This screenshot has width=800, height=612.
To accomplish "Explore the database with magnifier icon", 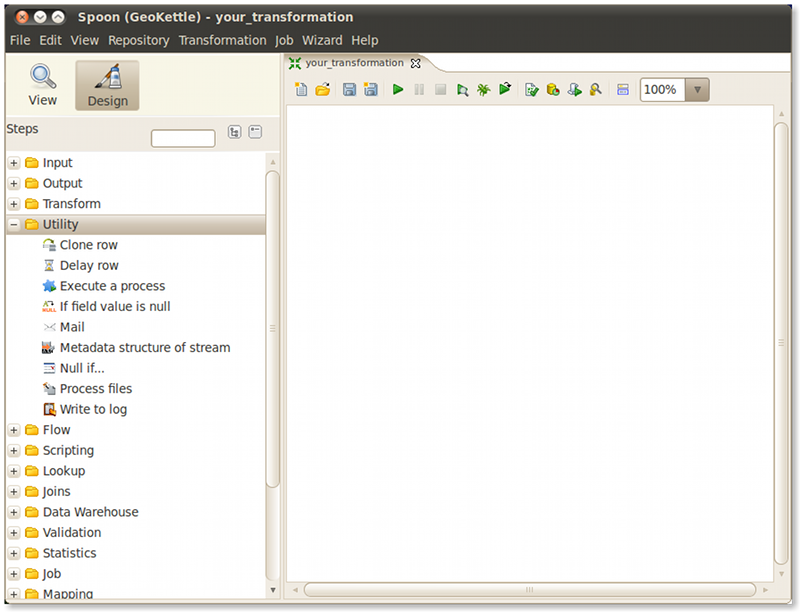I will [595, 90].
